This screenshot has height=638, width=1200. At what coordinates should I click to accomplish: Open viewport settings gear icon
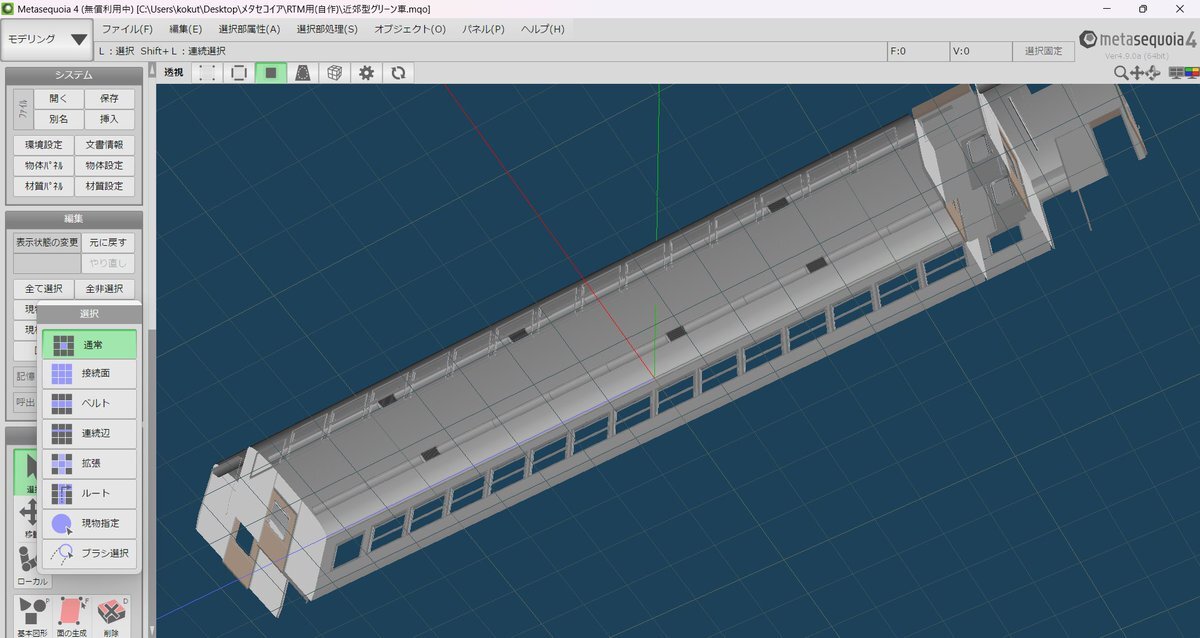[366, 73]
